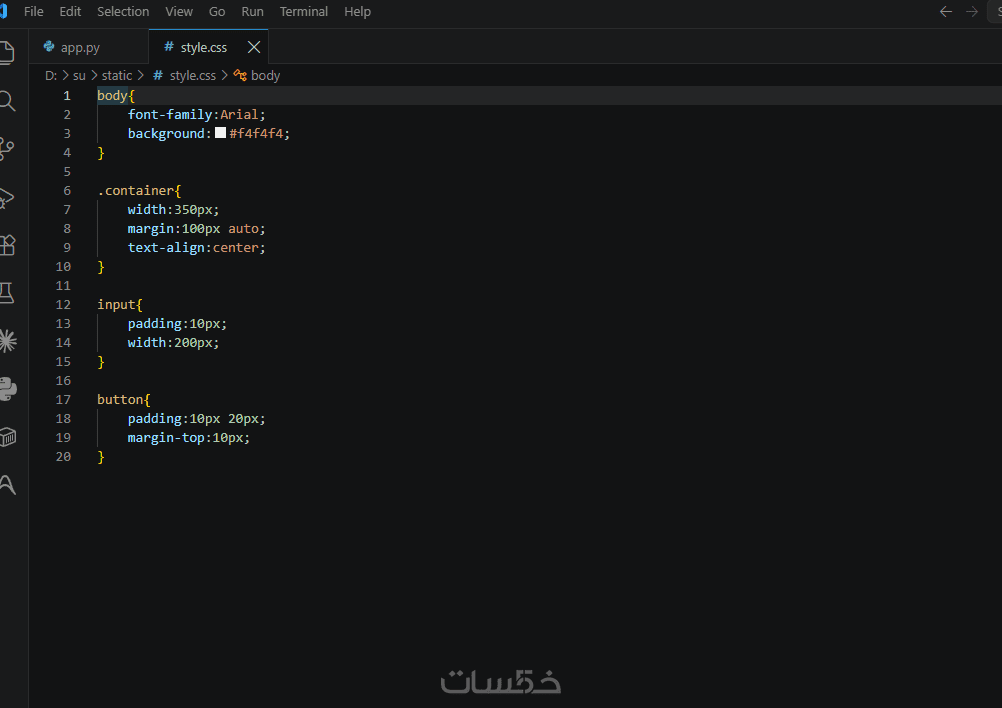This screenshot has height=708, width=1002.
Task: Switch to the app.py tab
Action: [x=89, y=47]
